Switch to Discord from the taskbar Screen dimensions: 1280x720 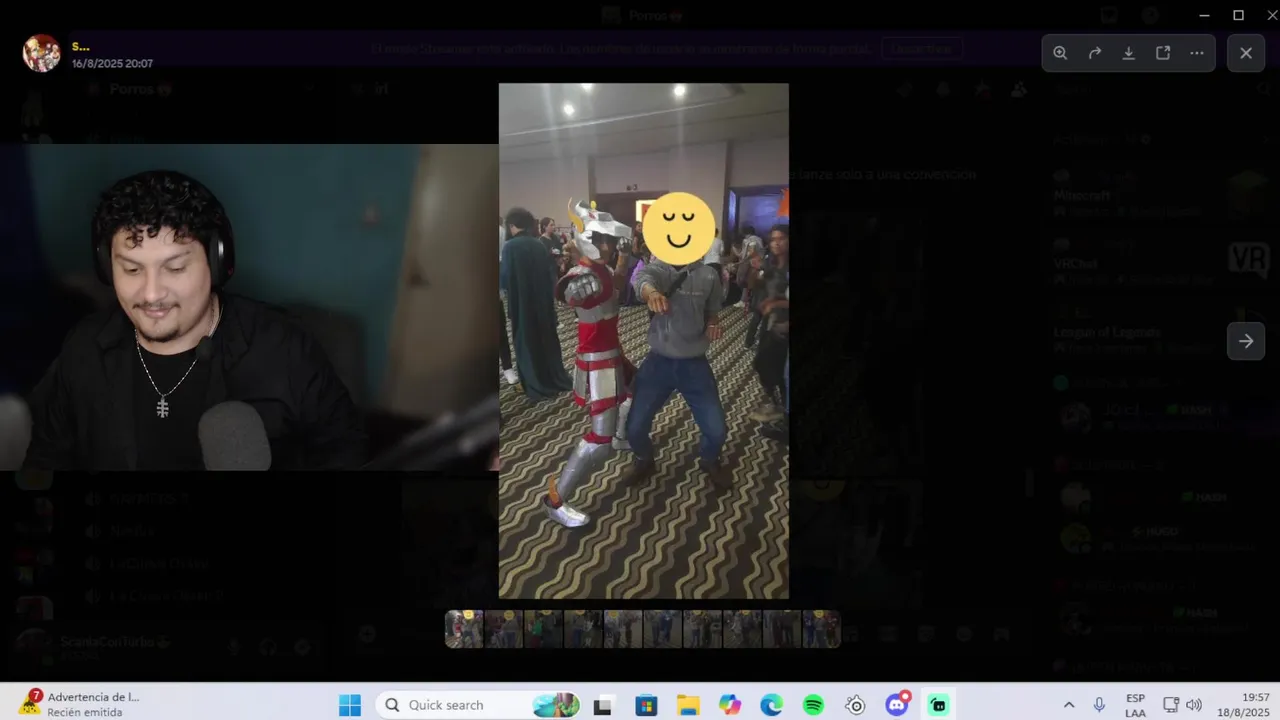[897, 705]
